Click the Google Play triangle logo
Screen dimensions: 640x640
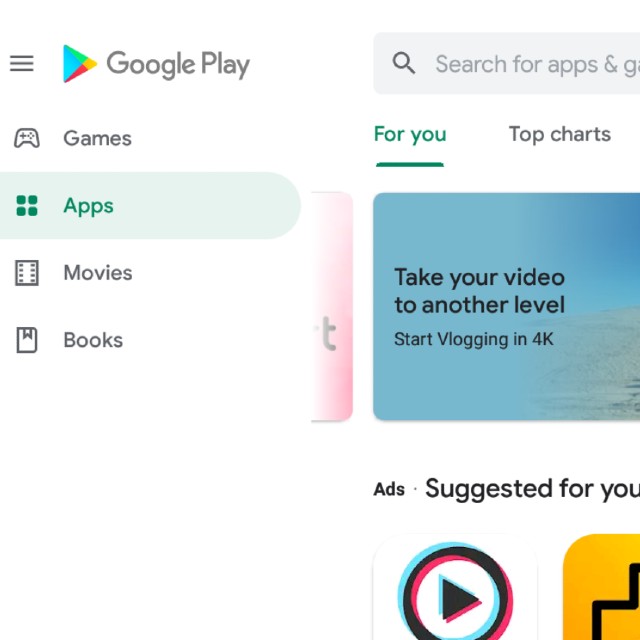[80, 64]
